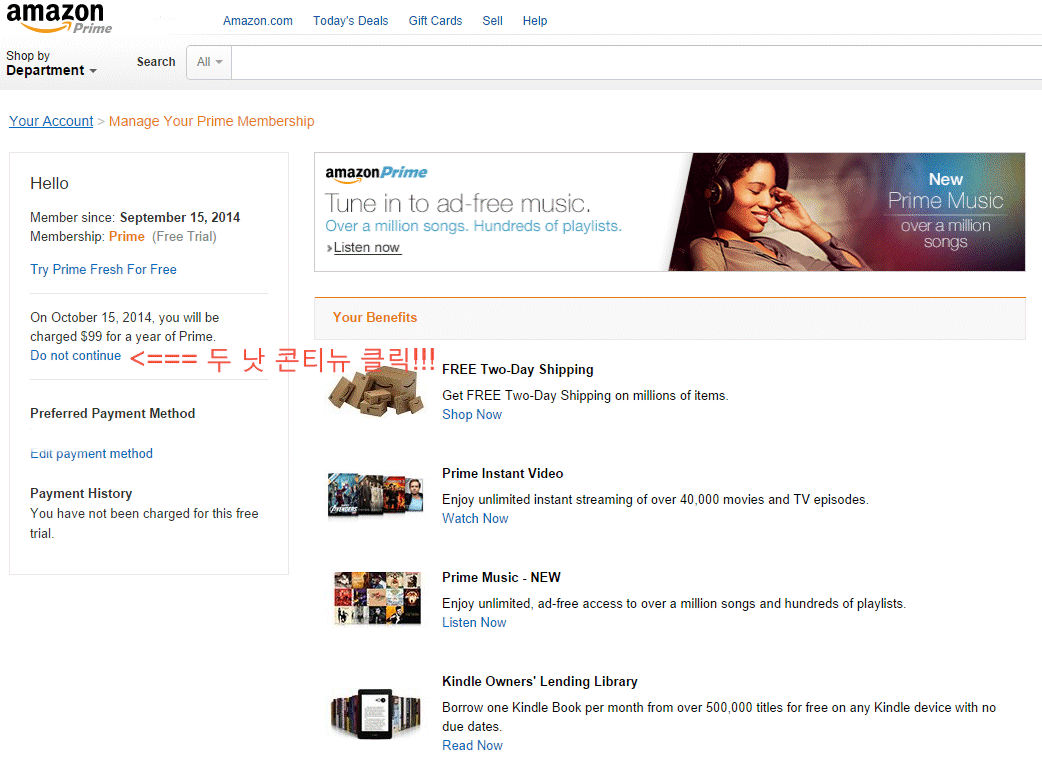This screenshot has width=1042, height=769.
Task: Click the Prime Instant Video movie thumbnails
Action: pyautogui.click(x=375, y=496)
